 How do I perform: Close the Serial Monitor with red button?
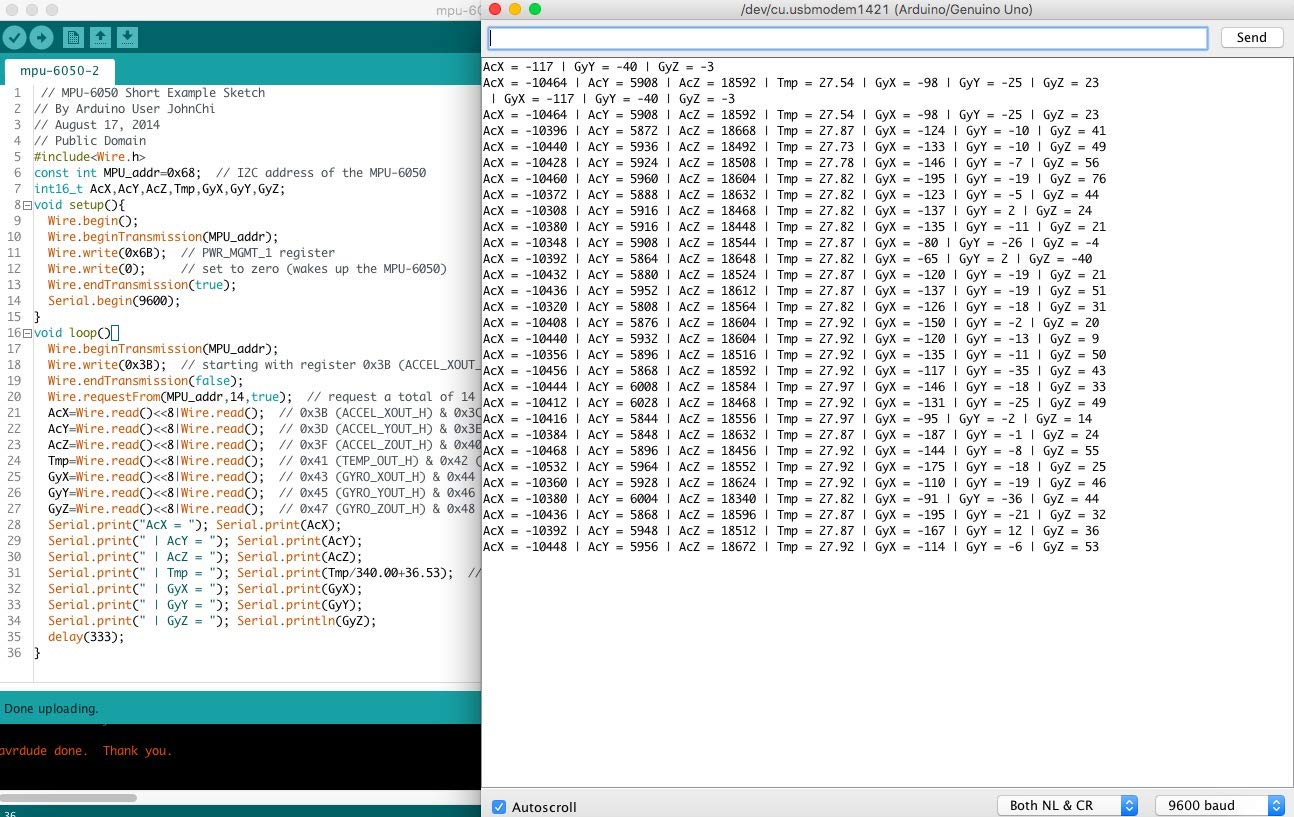(x=495, y=9)
